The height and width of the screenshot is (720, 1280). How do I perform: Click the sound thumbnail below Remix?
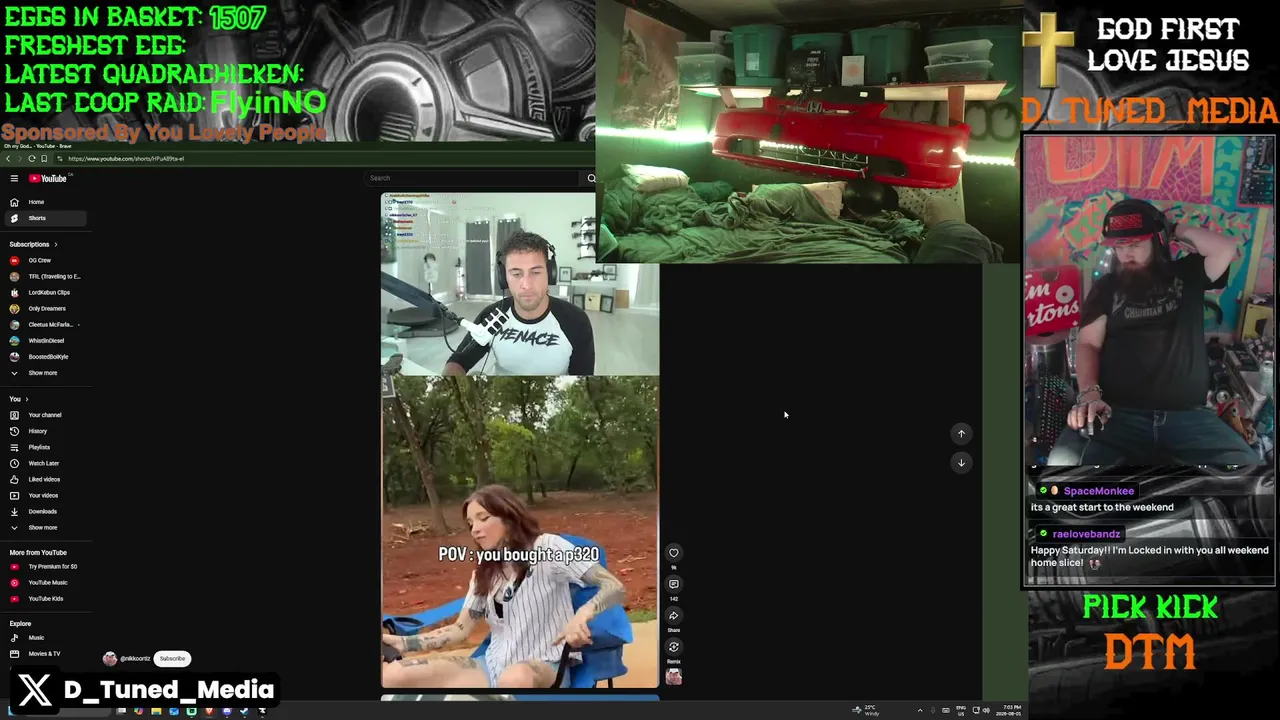(x=674, y=677)
